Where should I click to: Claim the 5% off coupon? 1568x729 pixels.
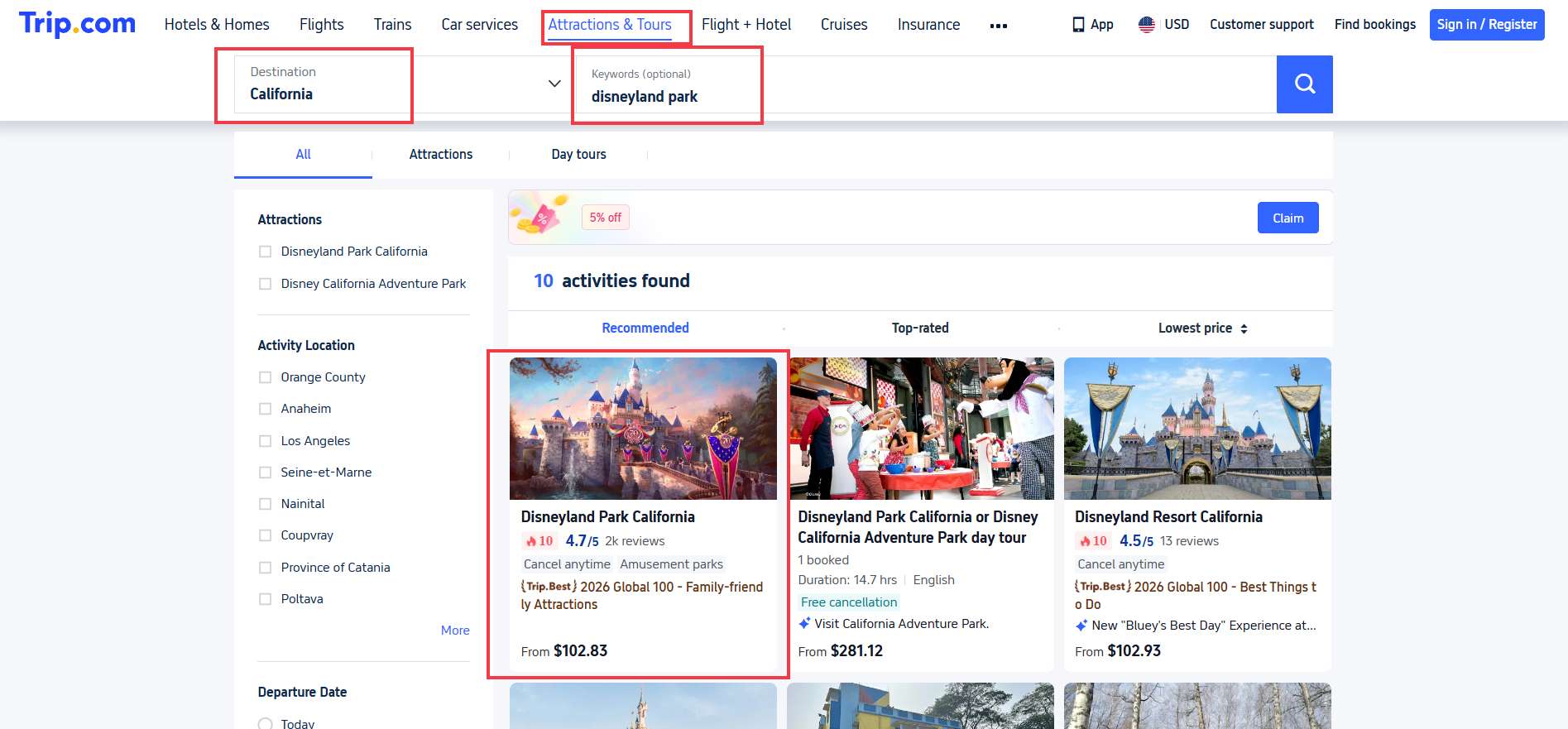tap(1287, 218)
